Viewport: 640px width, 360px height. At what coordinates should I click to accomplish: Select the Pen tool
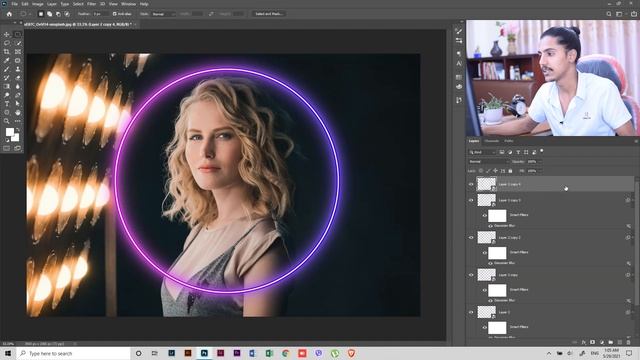point(18,95)
